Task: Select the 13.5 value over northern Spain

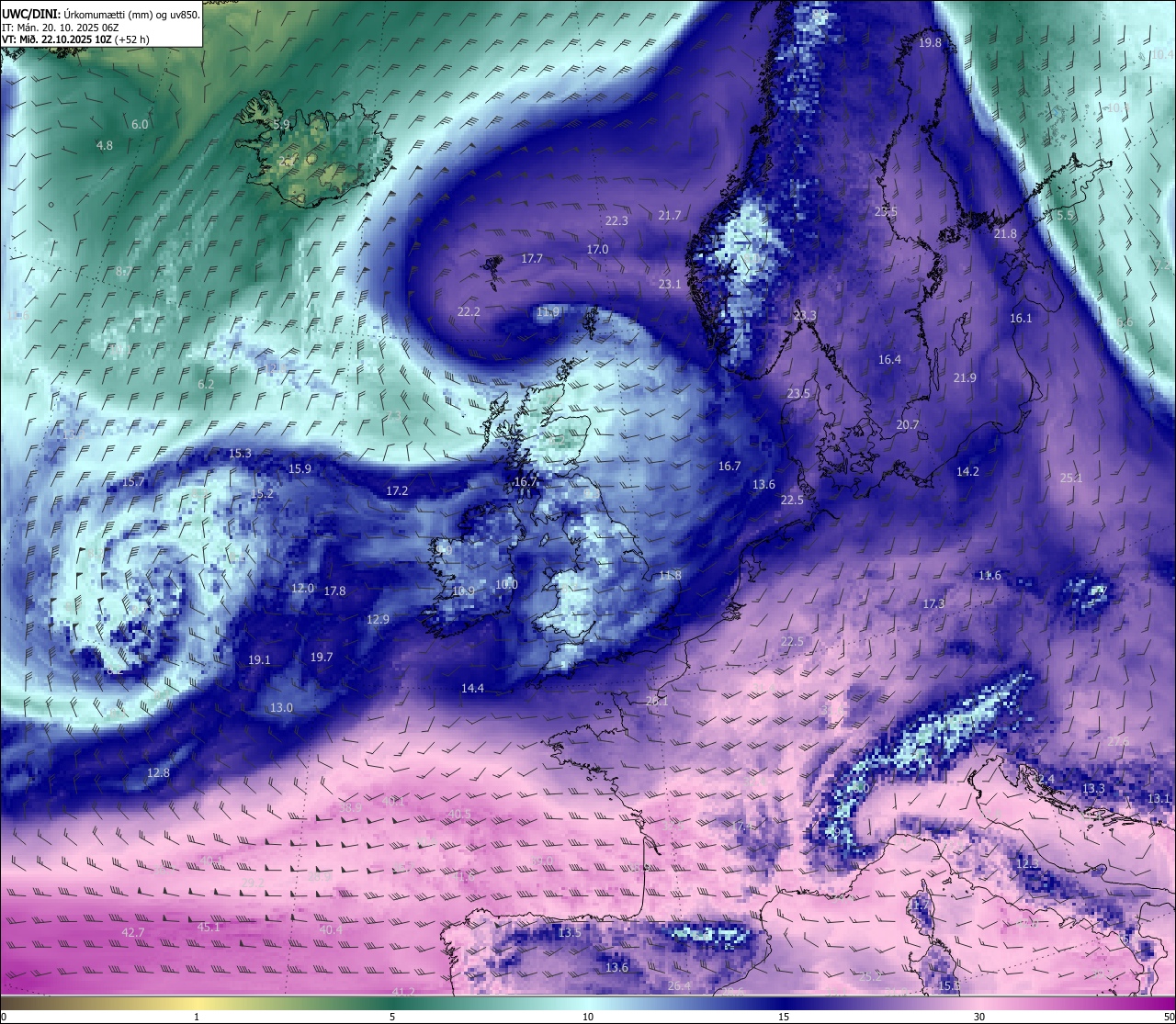Action: point(570,932)
